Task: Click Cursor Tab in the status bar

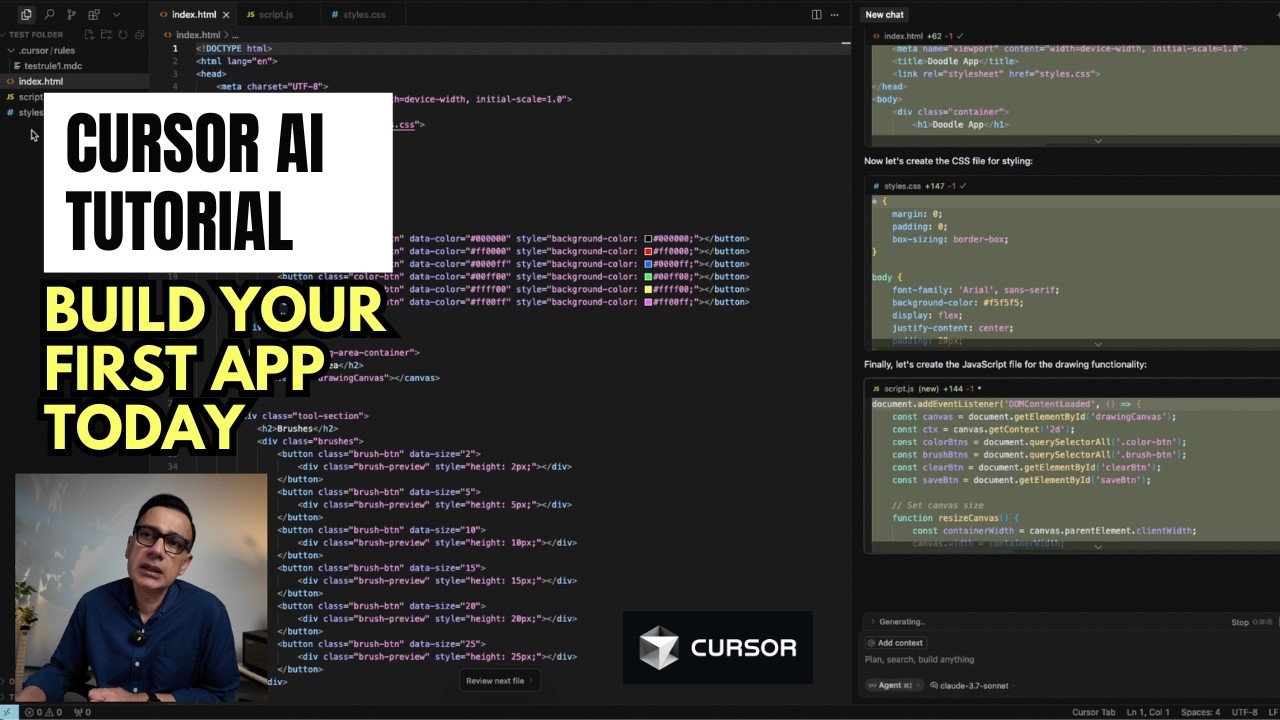Action: (1093, 712)
